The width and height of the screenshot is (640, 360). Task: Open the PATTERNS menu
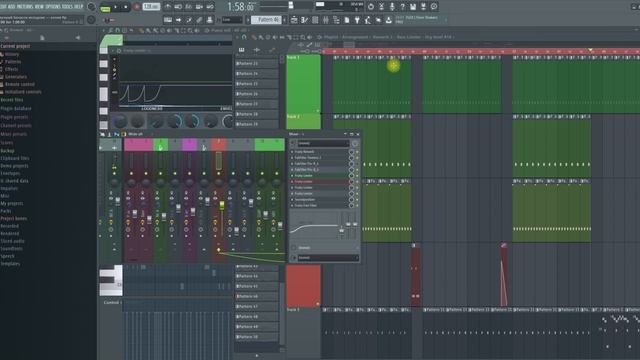pos(25,7)
